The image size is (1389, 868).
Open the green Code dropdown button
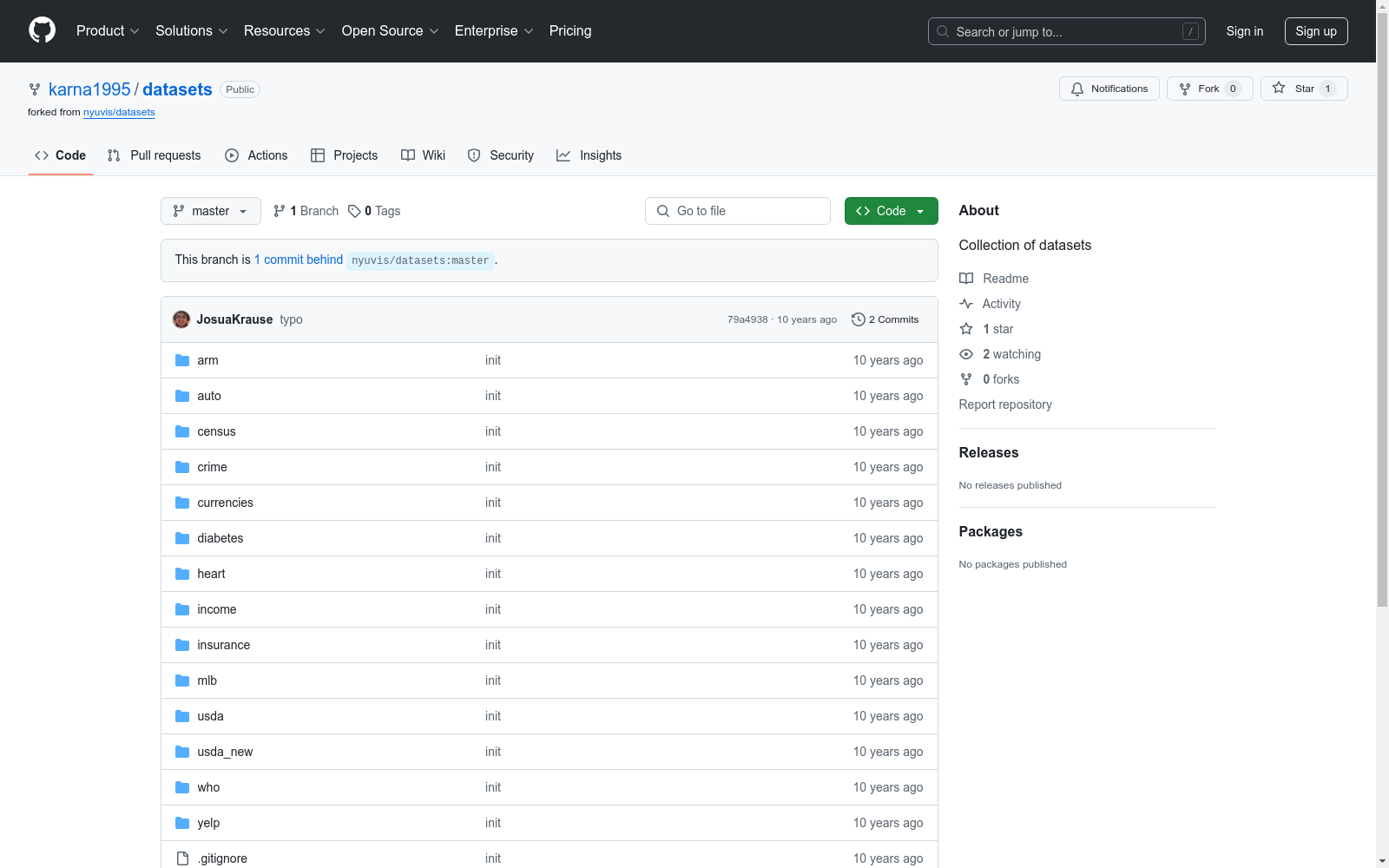pyautogui.click(x=891, y=211)
